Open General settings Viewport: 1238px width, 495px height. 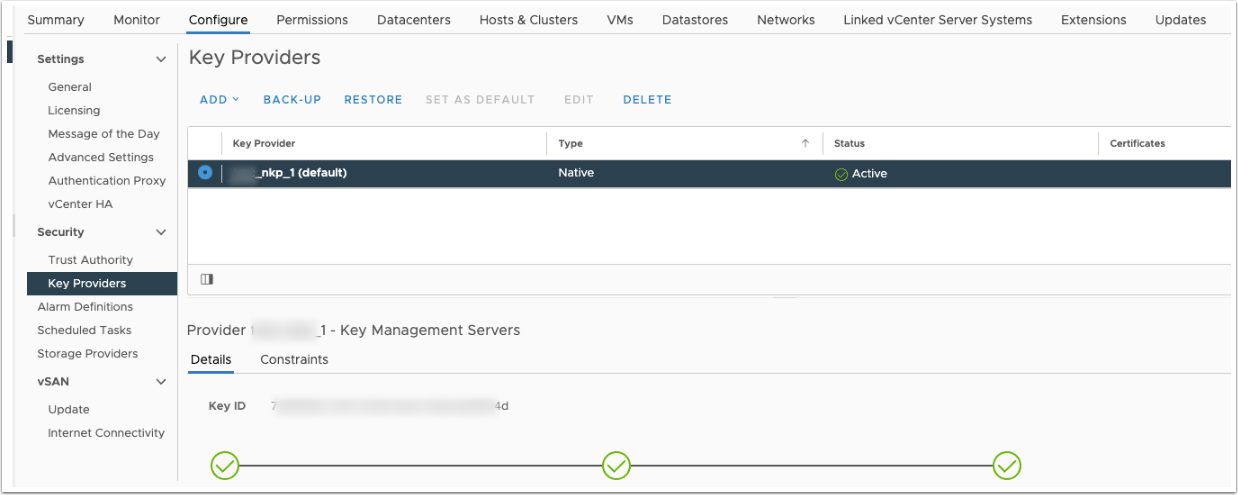click(x=70, y=87)
